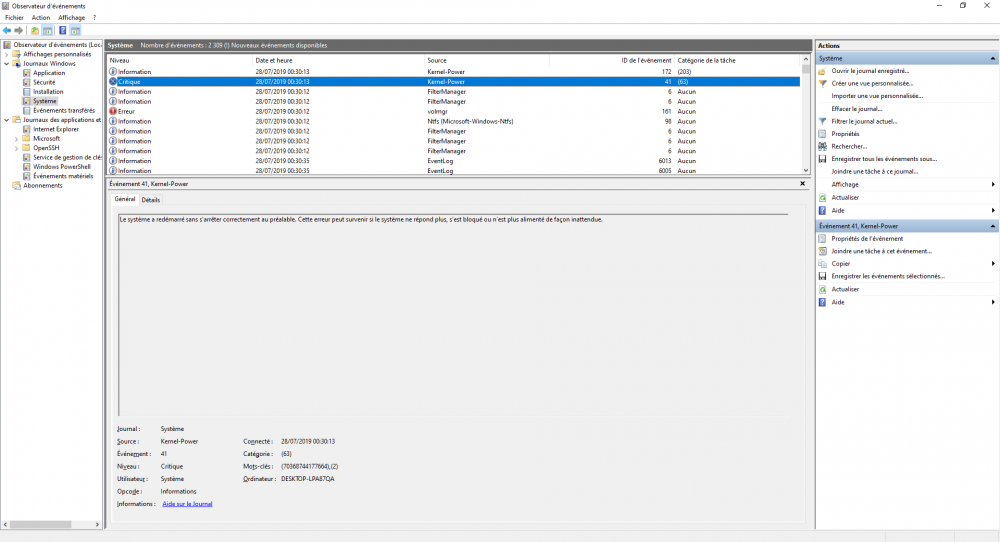Image resolution: width=1000 pixels, height=542 pixels.
Task: Click the up-one-level folder toolbar icon
Action: click(35, 30)
